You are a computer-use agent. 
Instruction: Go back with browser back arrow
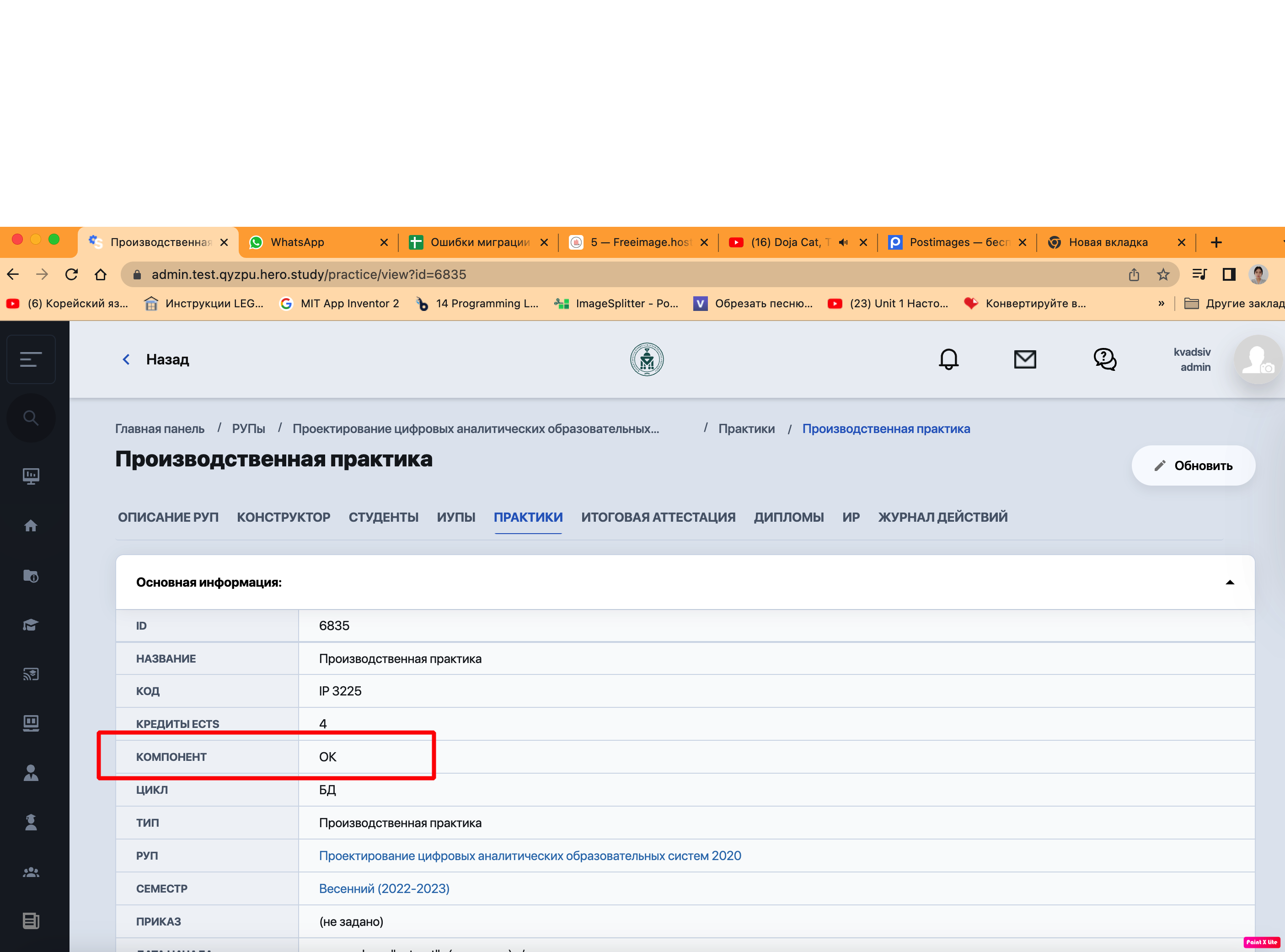pos(13,274)
